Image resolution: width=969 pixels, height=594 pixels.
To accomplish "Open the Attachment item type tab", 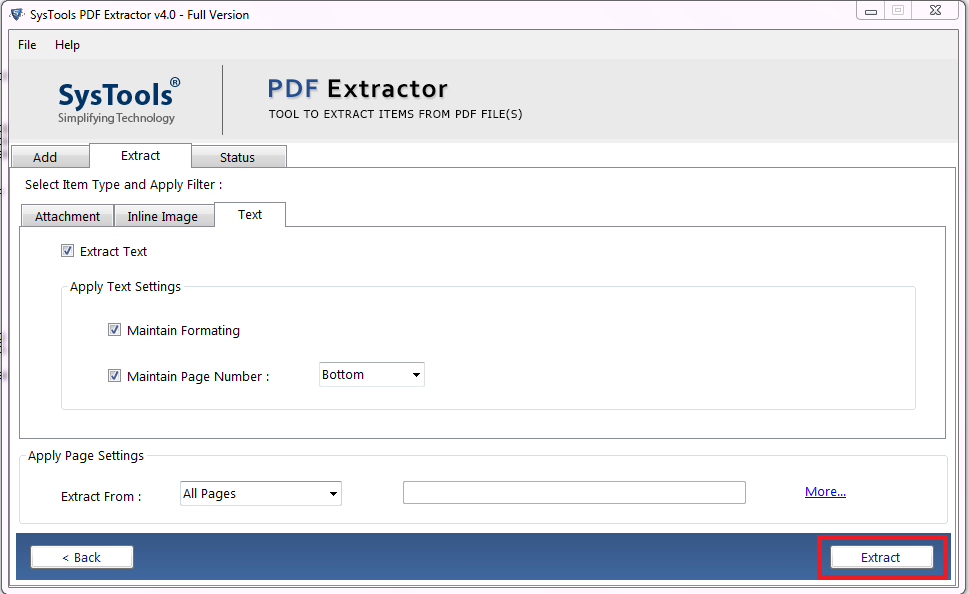I will coord(67,216).
